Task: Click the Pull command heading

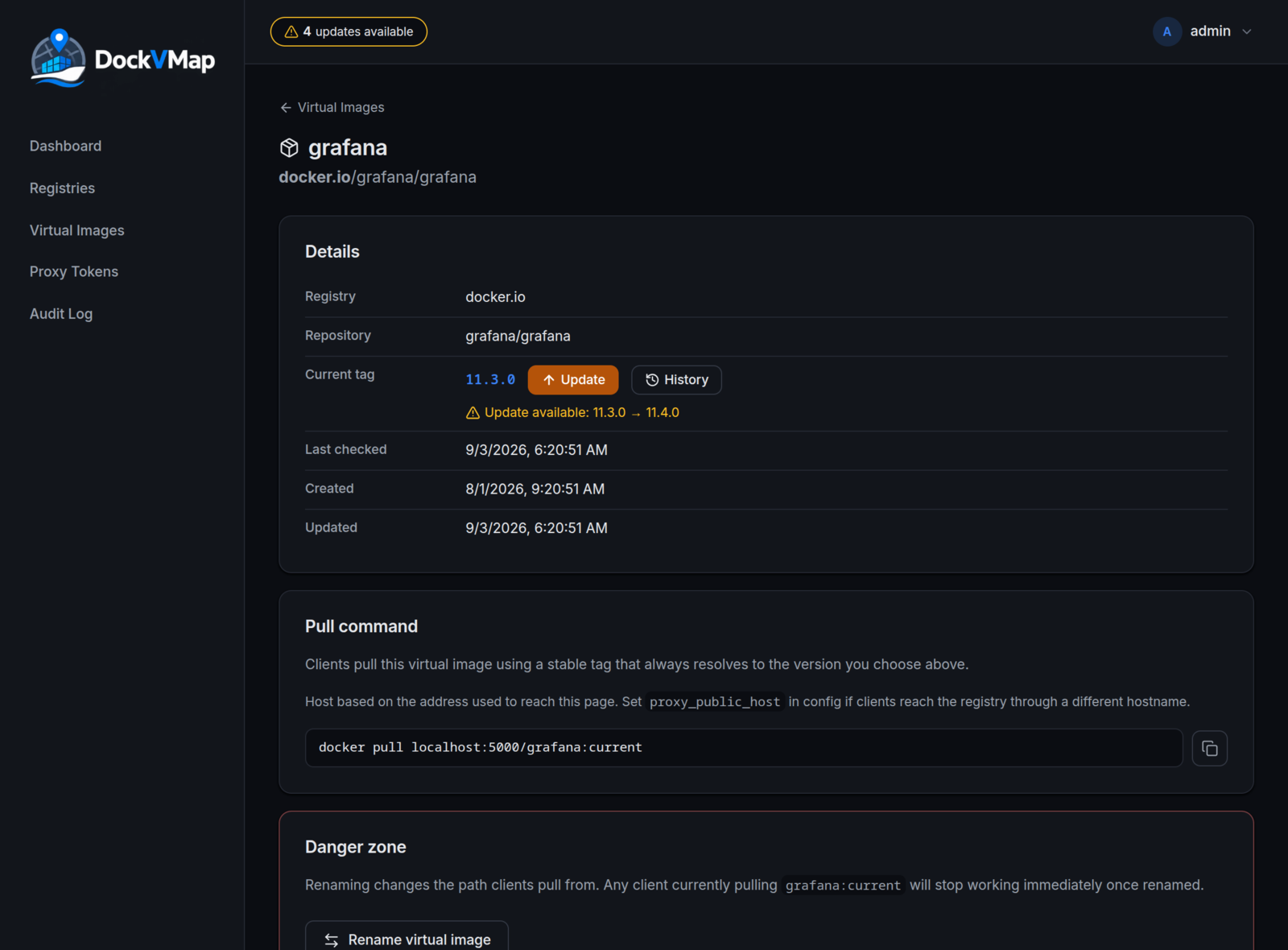Action: [361, 626]
